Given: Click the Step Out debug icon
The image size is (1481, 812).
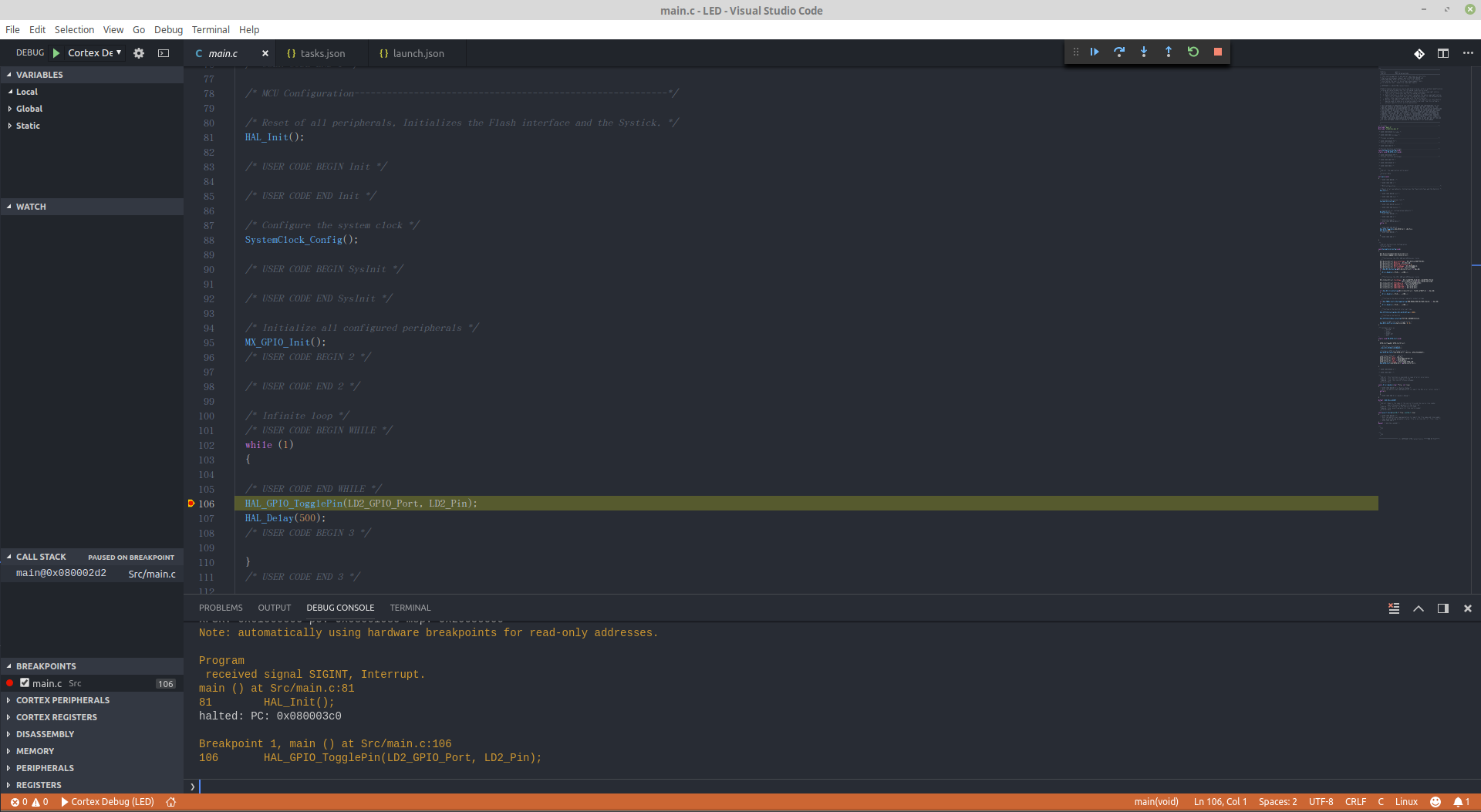Looking at the screenshot, I should pos(1169,52).
